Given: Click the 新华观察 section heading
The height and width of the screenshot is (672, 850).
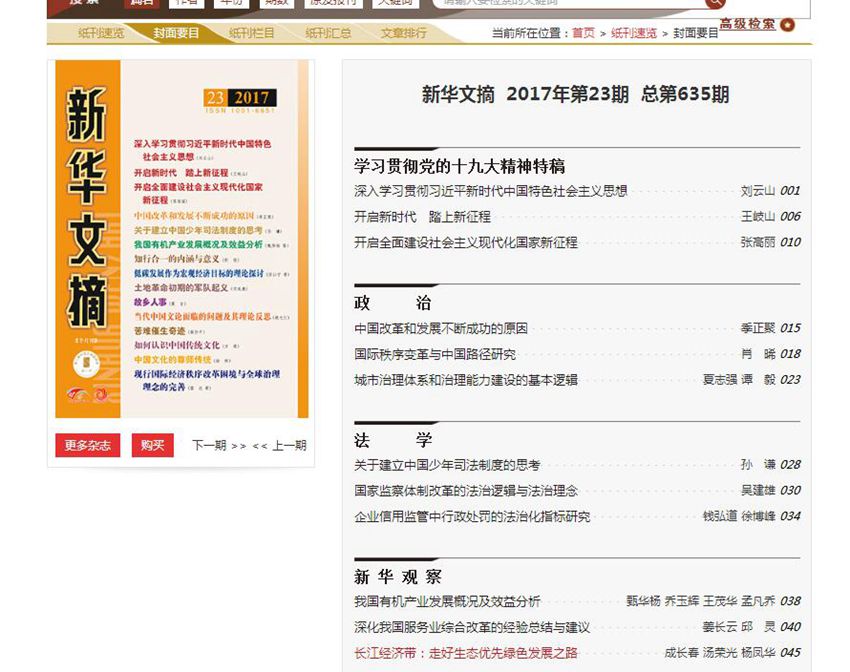Looking at the screenshot, I should pyautogui.click(x=398, y=577).
